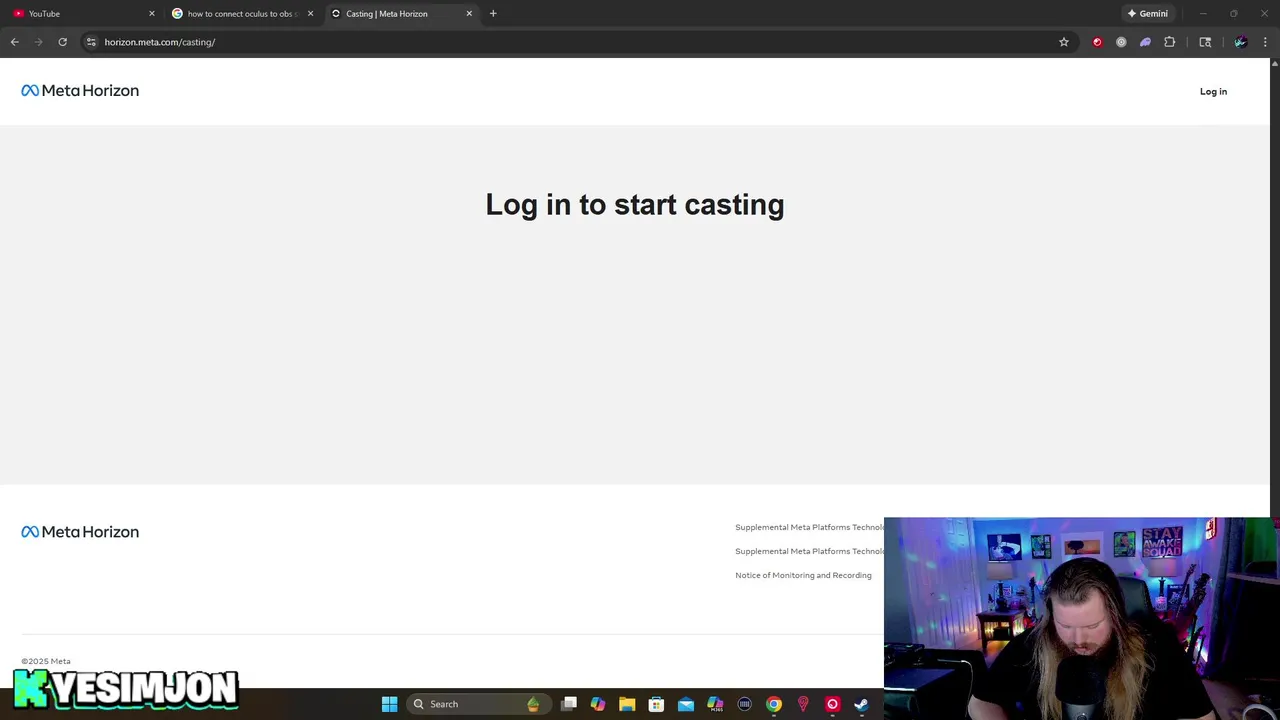1280x720 pixels.
Task: Open Notice of Monitoring and Recording
Action: [803, 575]
